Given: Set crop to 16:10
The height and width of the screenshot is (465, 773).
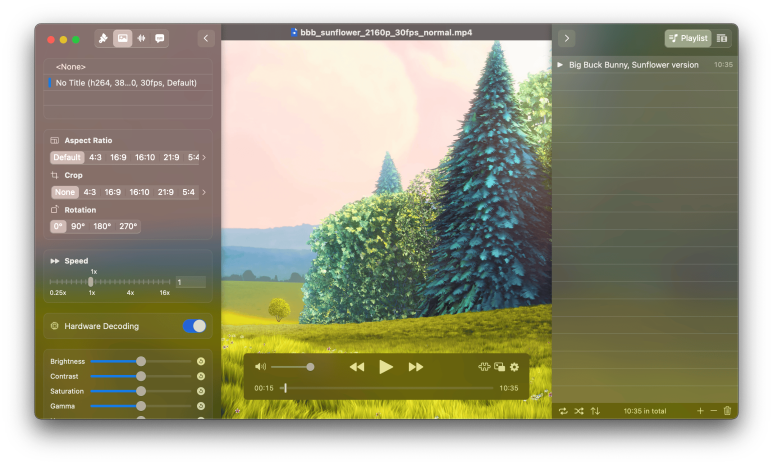Looking at the screenshot, I should click(140, 192).
